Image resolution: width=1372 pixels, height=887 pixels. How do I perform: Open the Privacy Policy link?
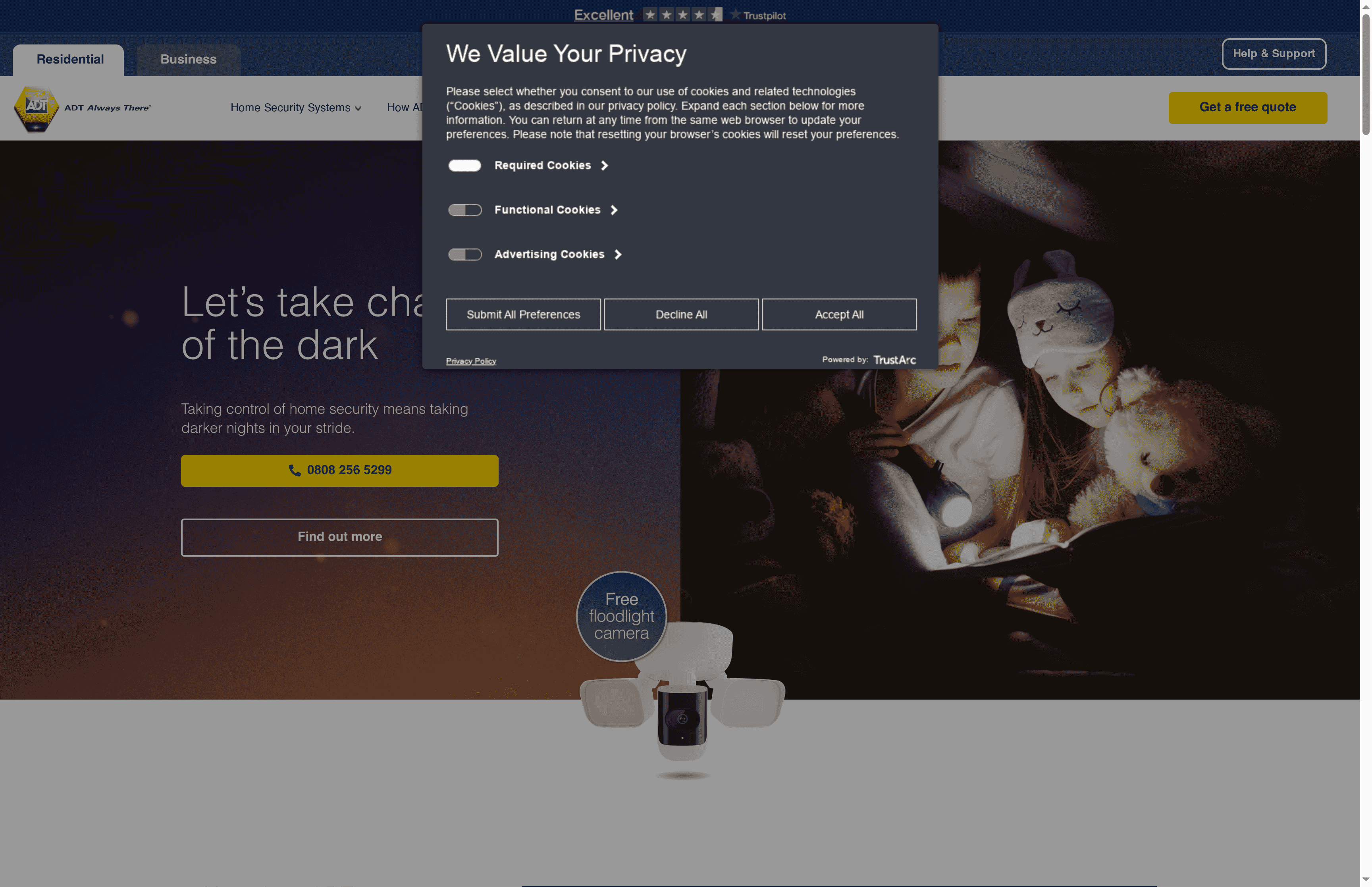point(471,361)
